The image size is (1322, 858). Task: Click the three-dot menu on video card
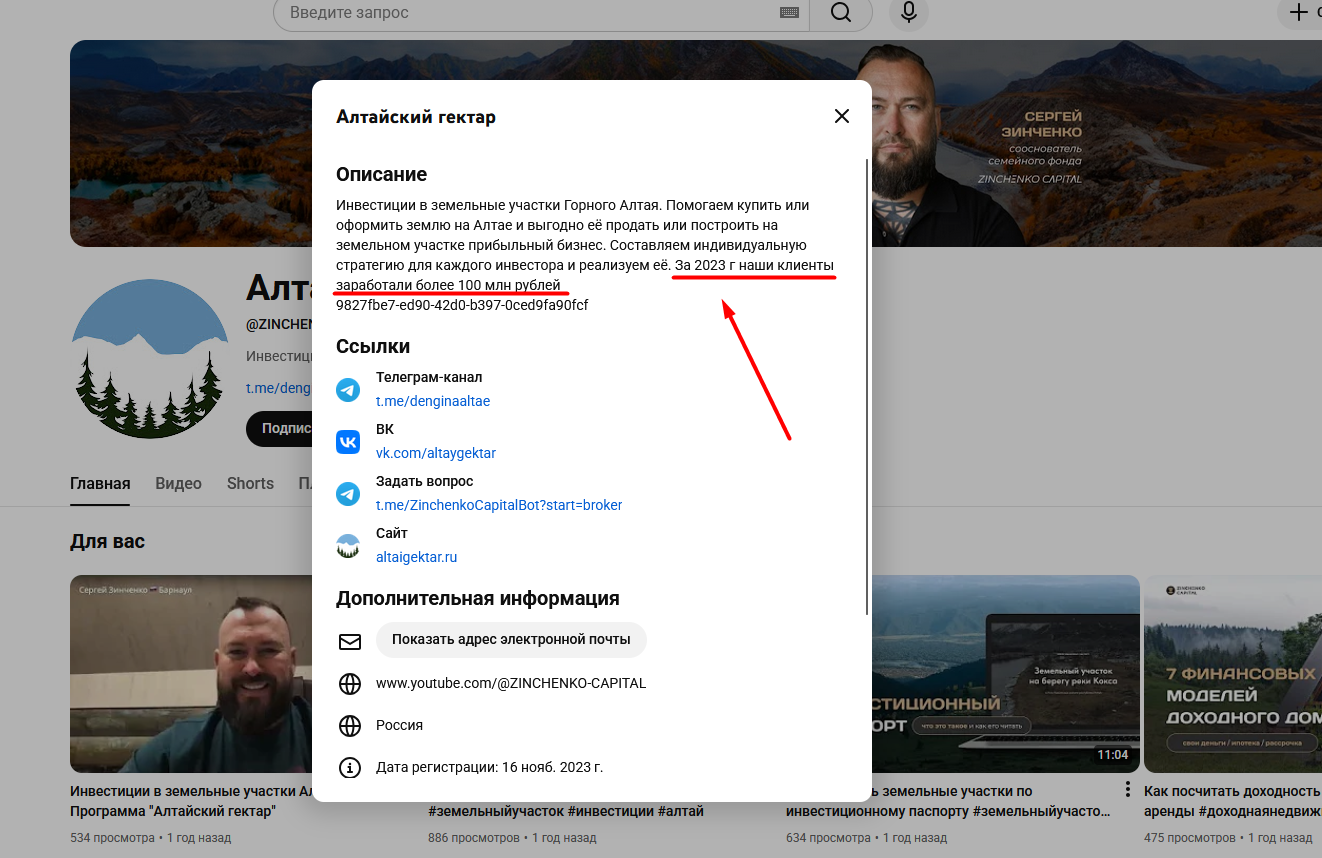pyautogui.click(x=1127, y=789)
